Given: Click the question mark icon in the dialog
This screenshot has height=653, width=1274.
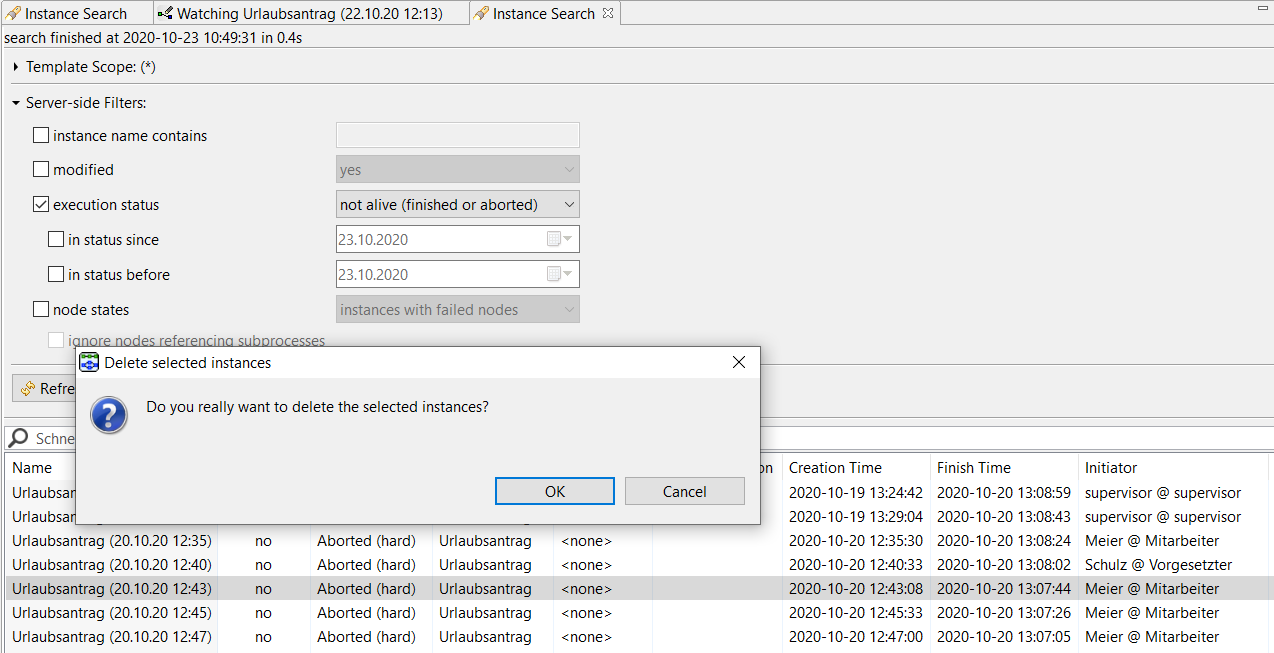Looking at the screenshot, I should pyautogui.click(x=109, y=414).
